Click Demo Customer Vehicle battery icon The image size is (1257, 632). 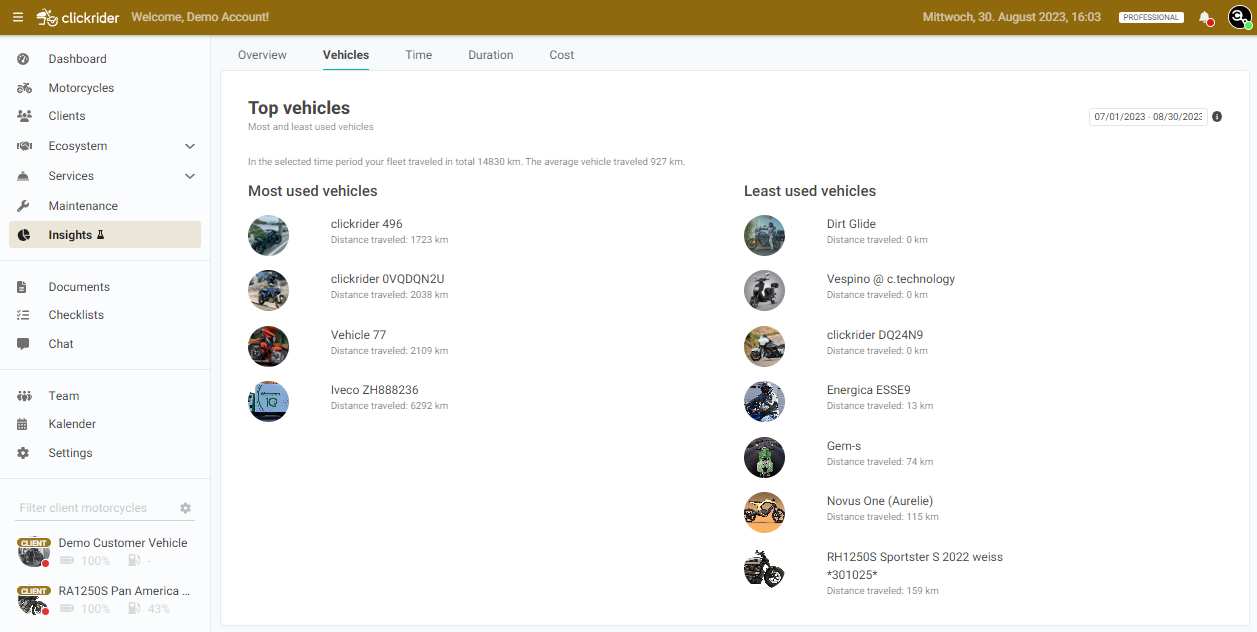coord(69,561)
